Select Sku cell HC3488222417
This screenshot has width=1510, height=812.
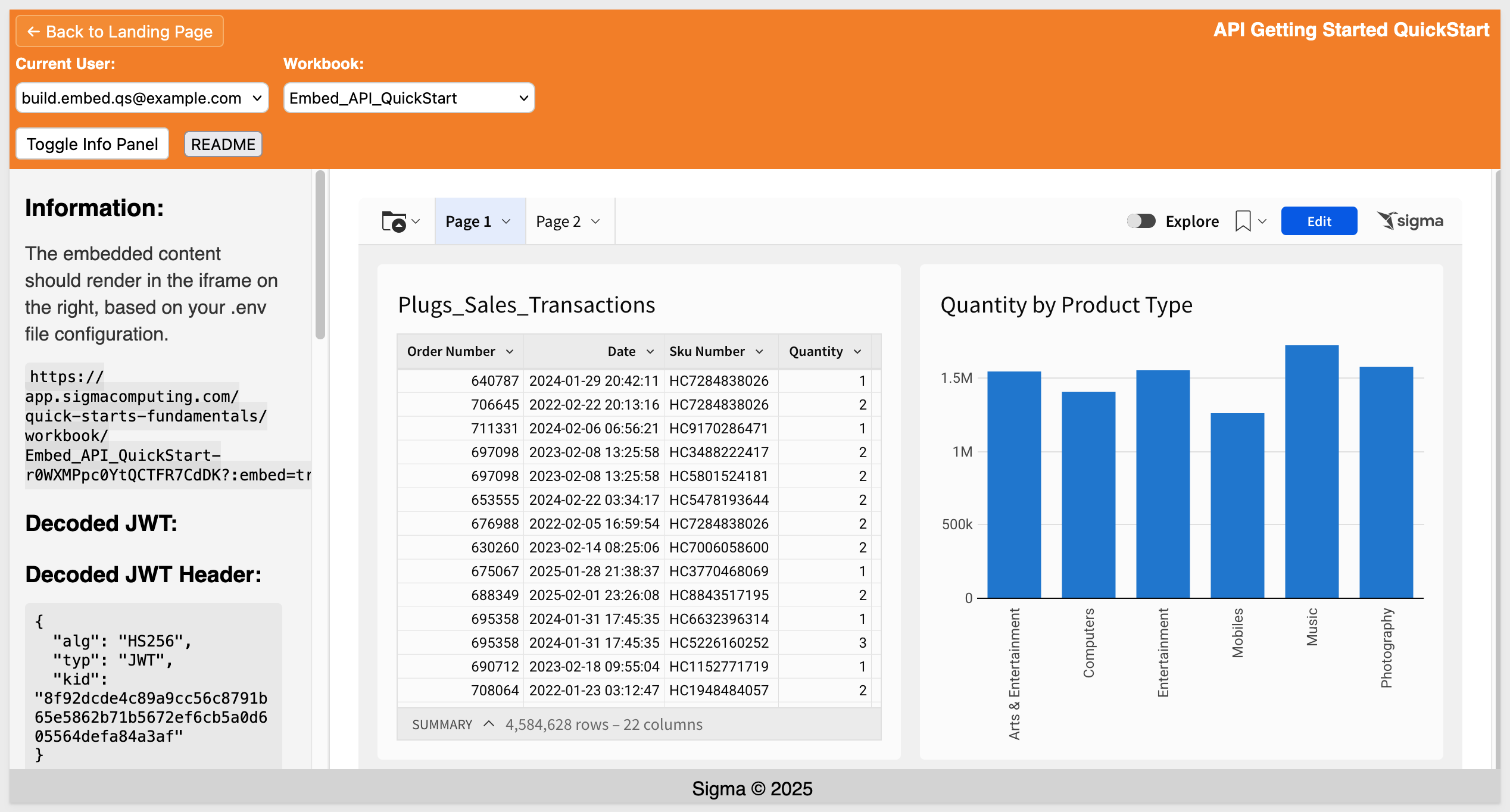721,452
